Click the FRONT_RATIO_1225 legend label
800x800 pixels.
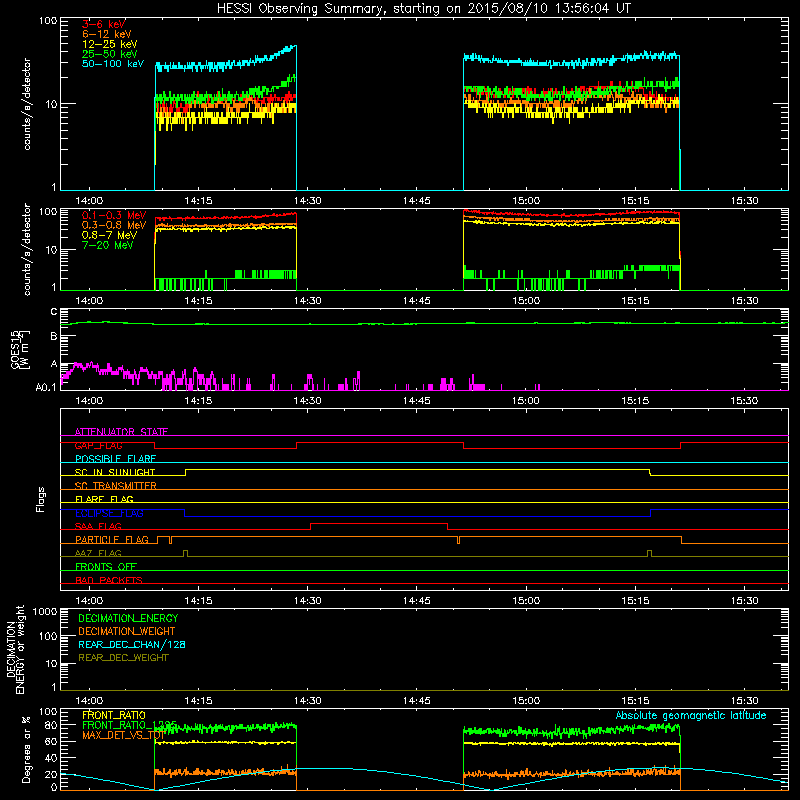point(129,725)
